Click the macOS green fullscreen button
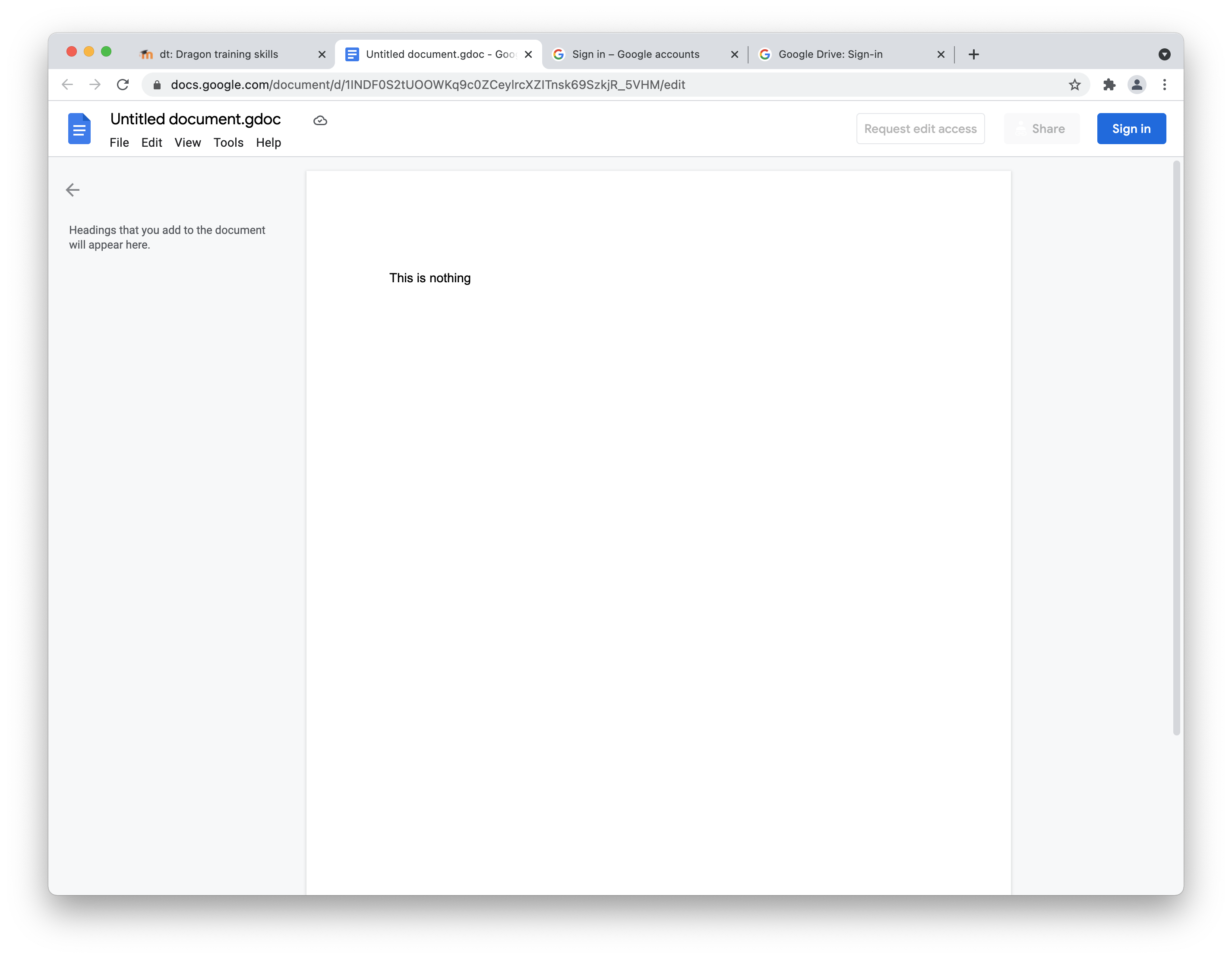This screenshot has width=1232, height=959. click(106, 51)
